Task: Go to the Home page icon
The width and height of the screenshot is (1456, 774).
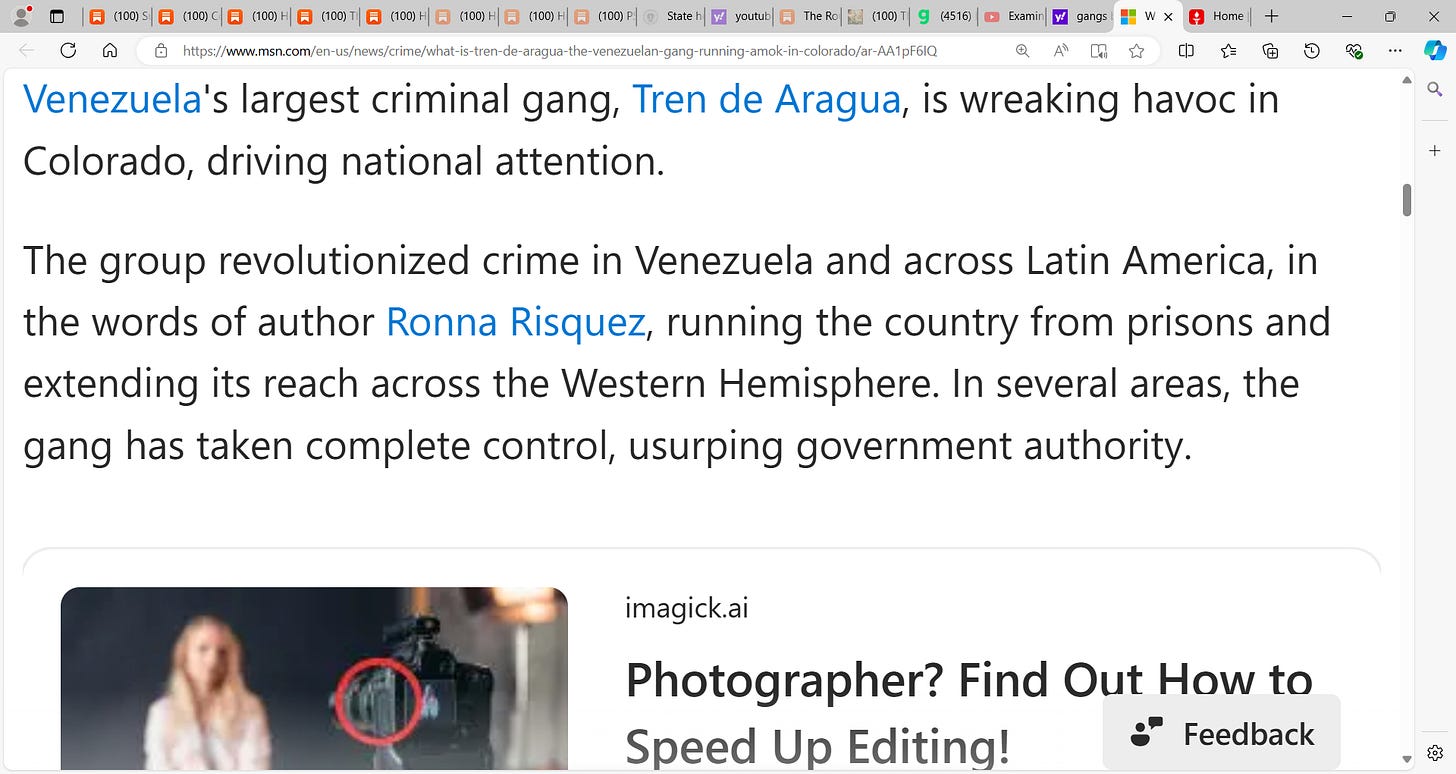Action: (x=110, y=51)
